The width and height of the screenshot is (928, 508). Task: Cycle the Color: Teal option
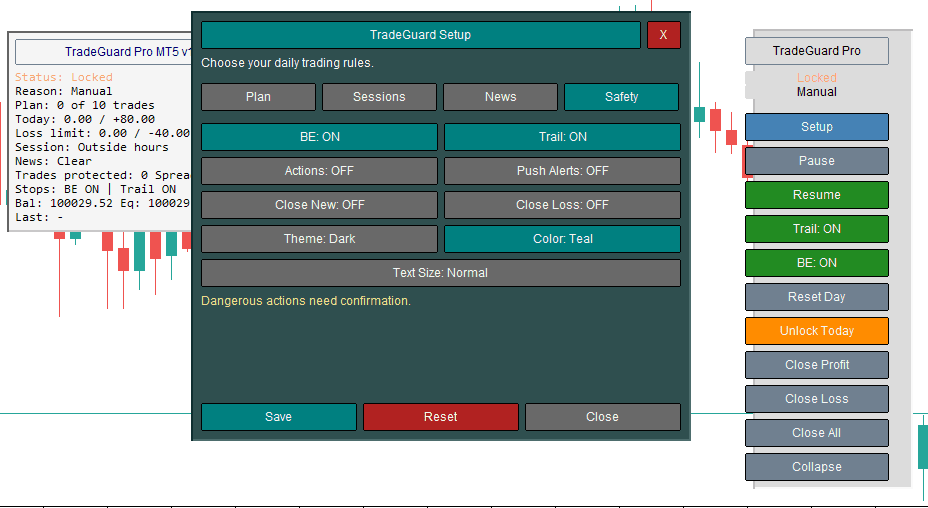(562, 239)
